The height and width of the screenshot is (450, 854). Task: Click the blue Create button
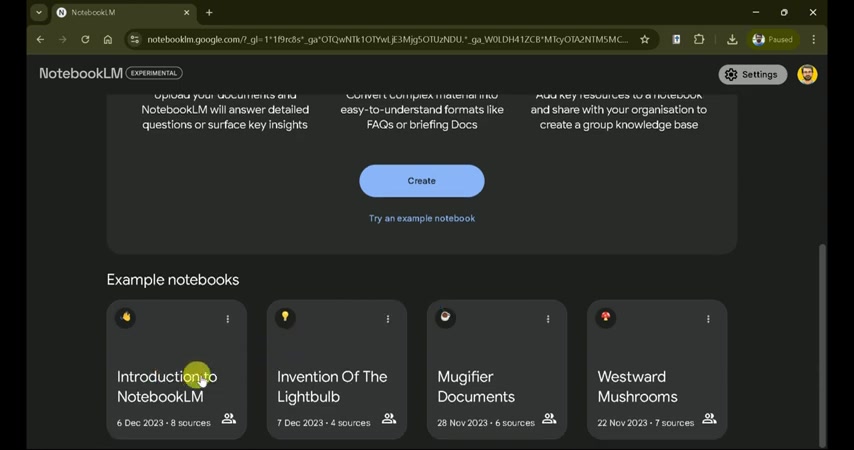click(422, 181)
